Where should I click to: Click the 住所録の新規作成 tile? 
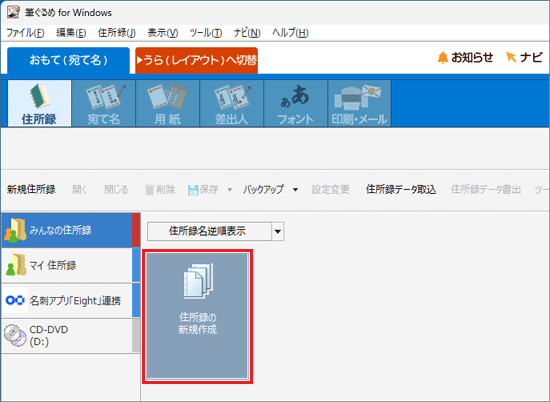coord(197,316)
